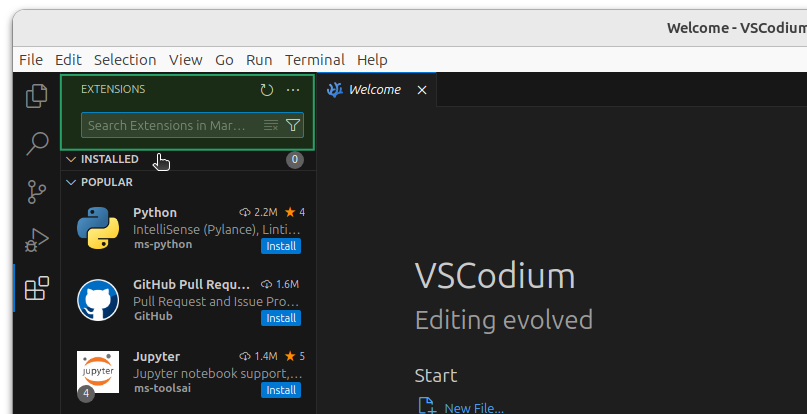Image resolution: width=807 pixels, height=414 pixels.
Task: Select the GitHub Pull Requ... extension title
Action: (191, 284)
